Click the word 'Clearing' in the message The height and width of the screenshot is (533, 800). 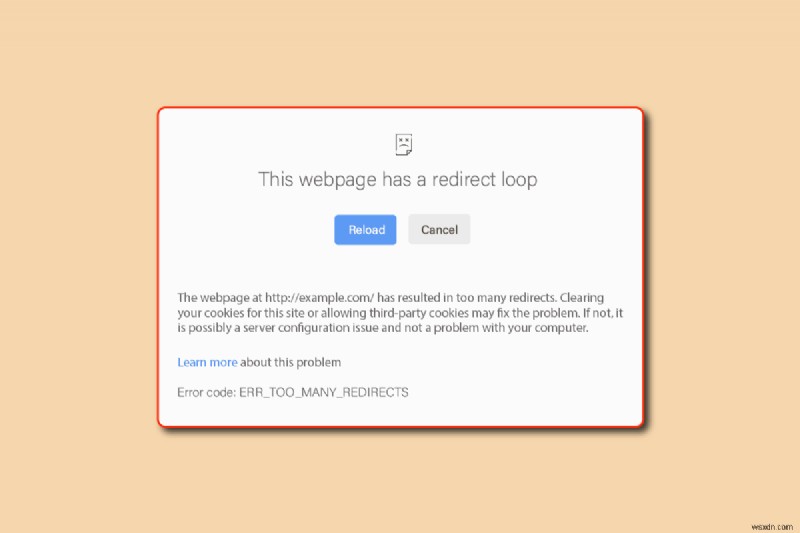coord(582,298)
